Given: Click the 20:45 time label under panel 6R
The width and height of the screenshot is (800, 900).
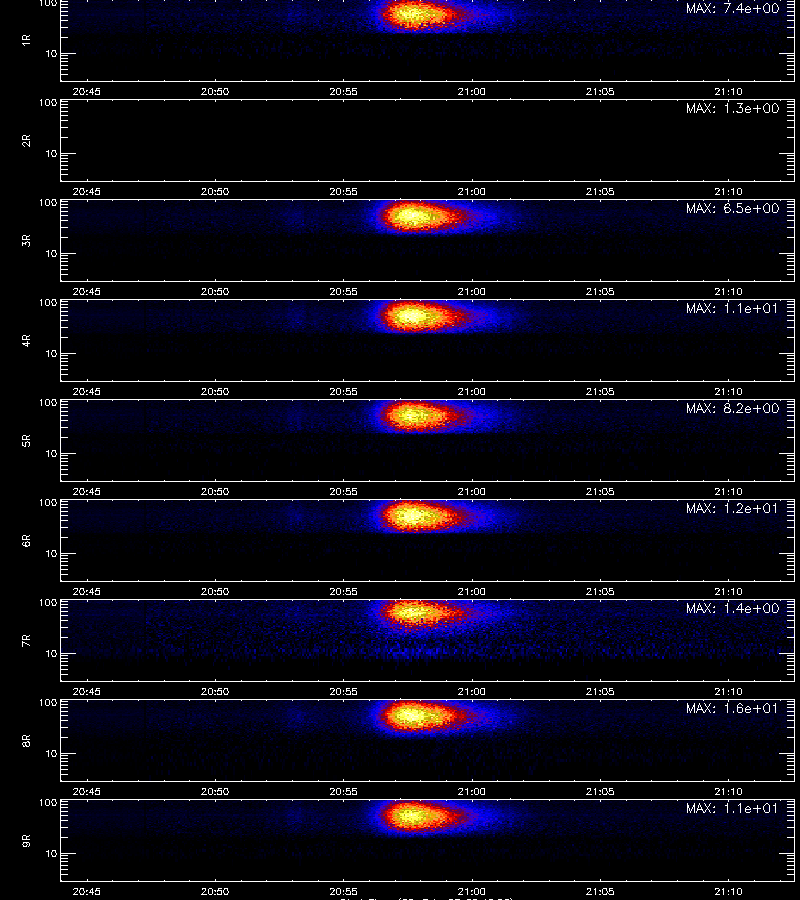Looking at the screenshot, I should pos(87,591).
